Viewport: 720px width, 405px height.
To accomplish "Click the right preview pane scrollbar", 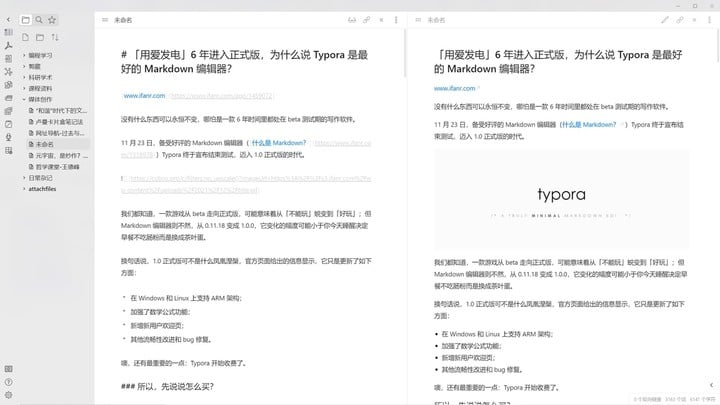I will [x=718, y=44].
